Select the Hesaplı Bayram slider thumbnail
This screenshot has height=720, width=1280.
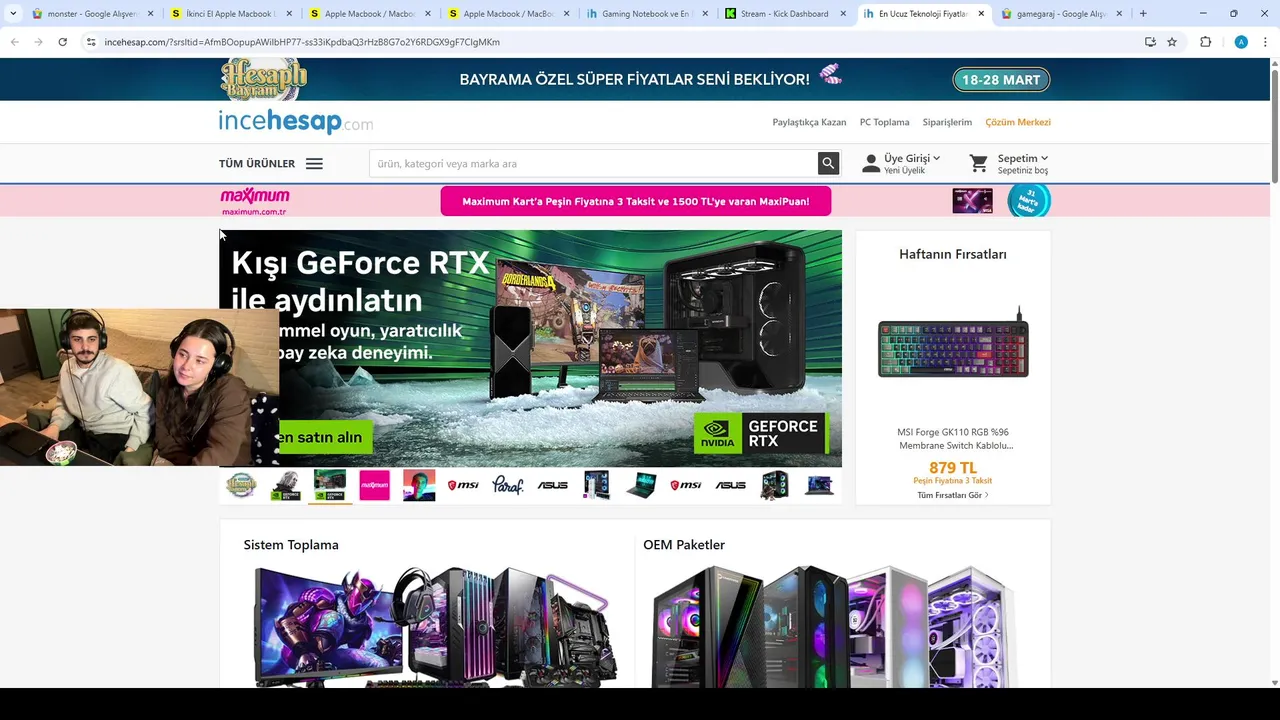pyautogui.click(x=241, y=485)
